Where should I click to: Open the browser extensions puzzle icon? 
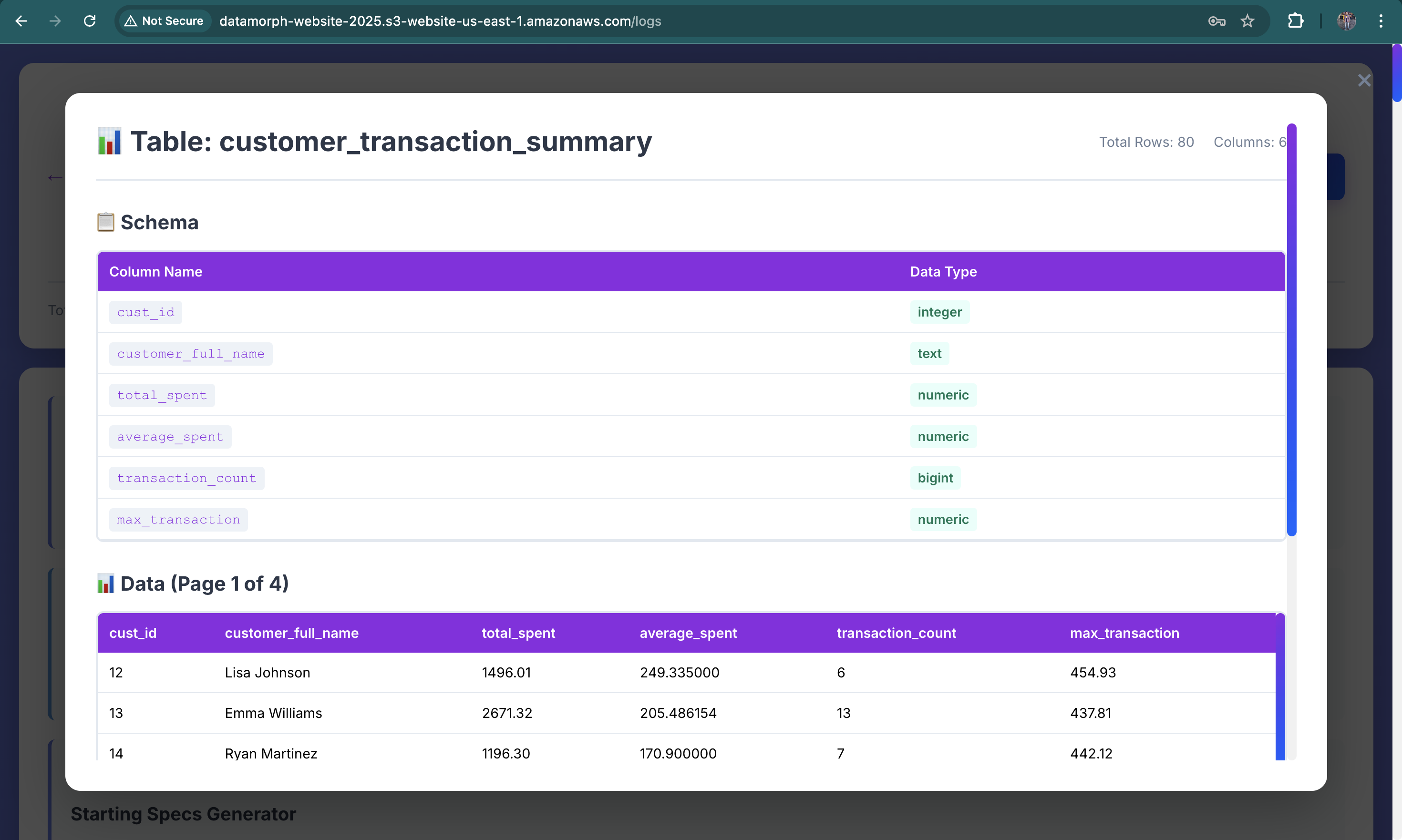(x=1296, y=21)
